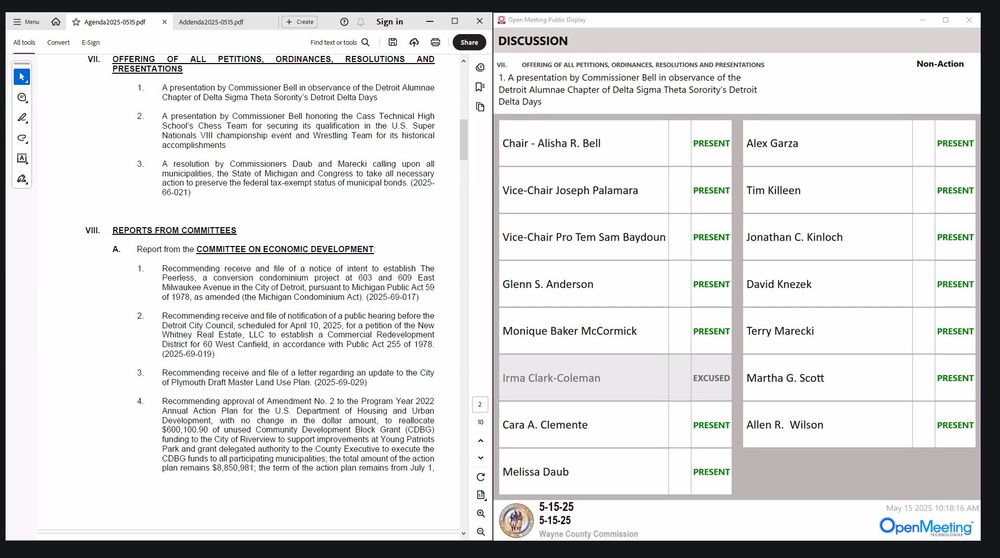The height and width of the screenshot is (558, 1000).
Task: Open the E-Sign tab
Action: tap(91, 43)
